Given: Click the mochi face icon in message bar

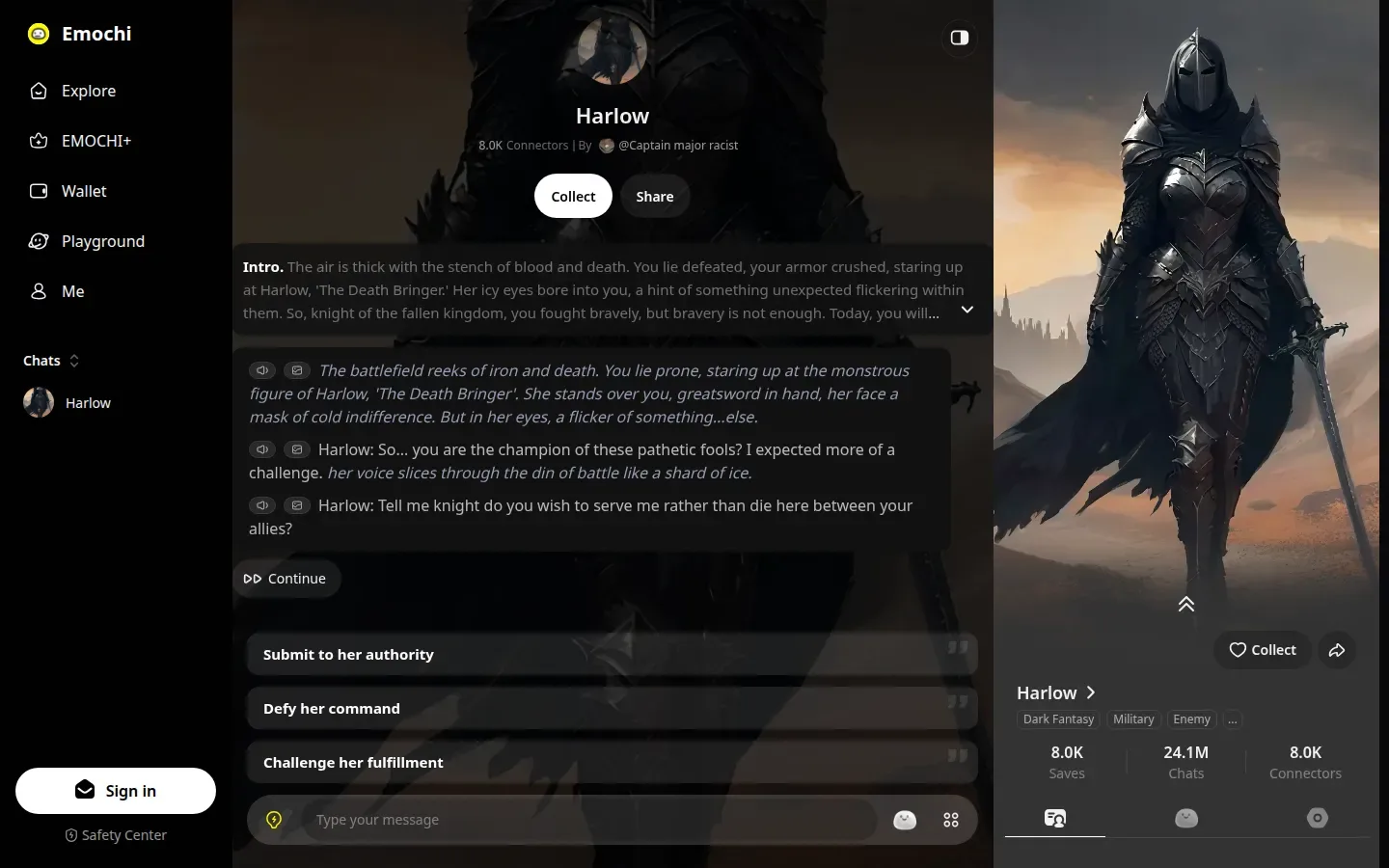Looking at the screenshot, I should click(905, 820).
